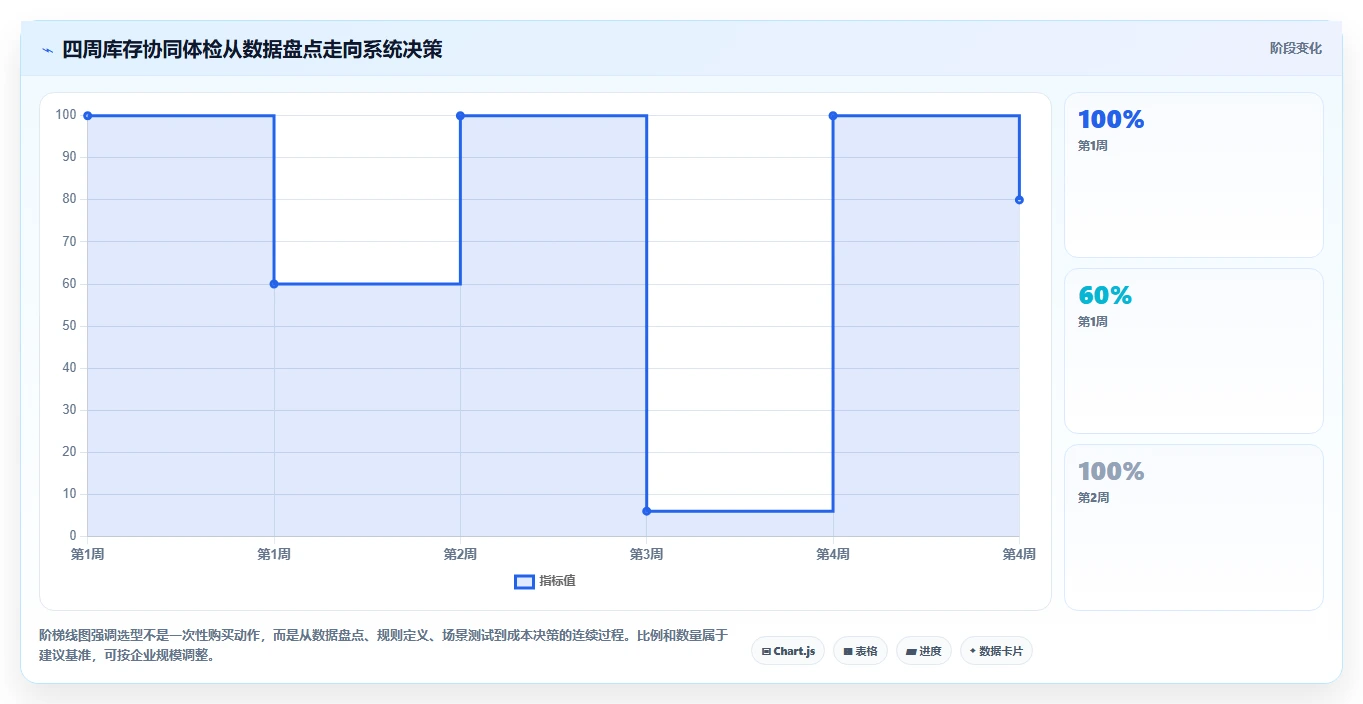
Task: Click the 数据卡片 tag
Action: pos(996,651)
